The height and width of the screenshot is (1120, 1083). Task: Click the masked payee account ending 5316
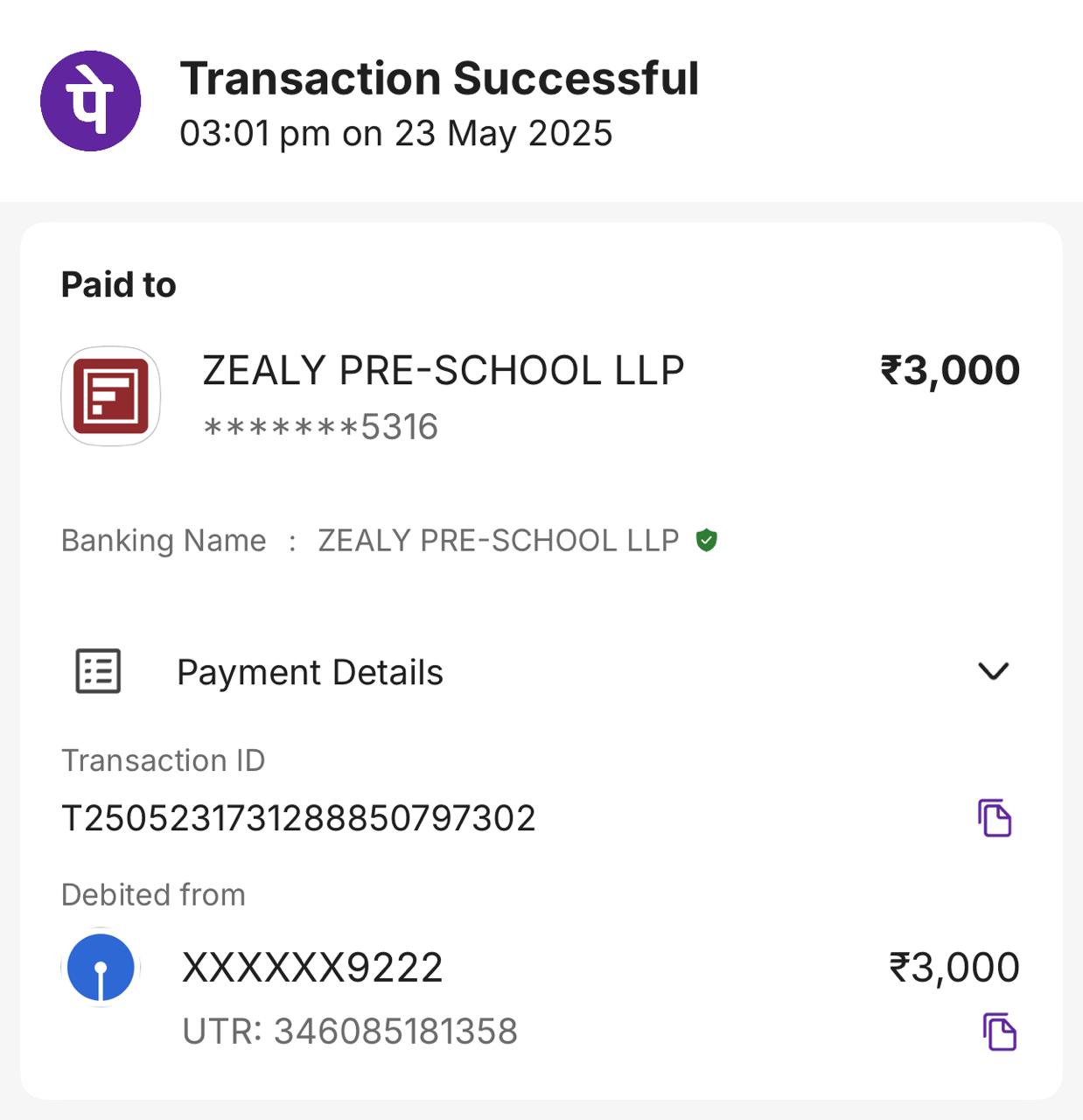[320, 427]
